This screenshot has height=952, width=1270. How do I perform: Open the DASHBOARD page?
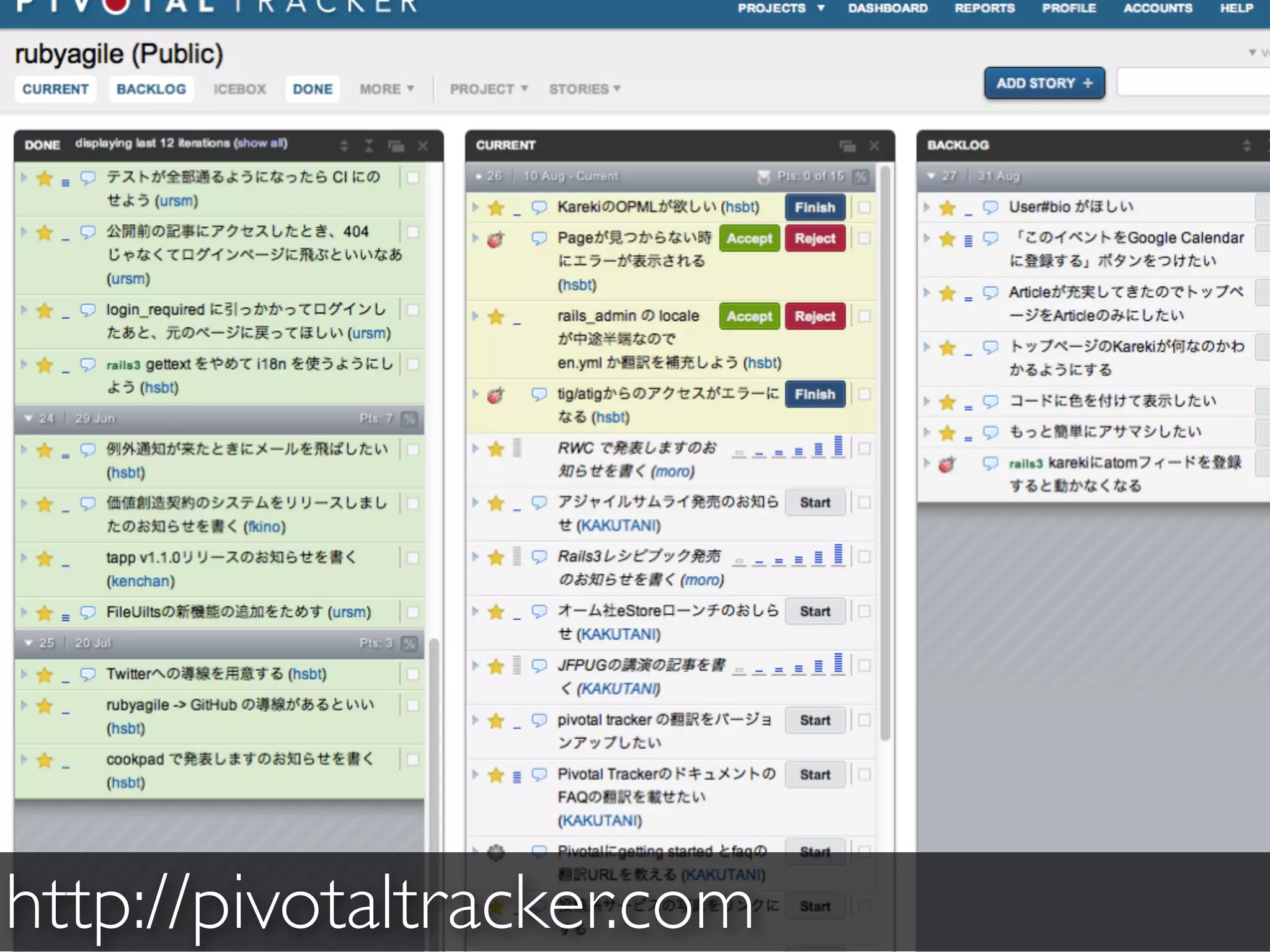coord(888,8)
